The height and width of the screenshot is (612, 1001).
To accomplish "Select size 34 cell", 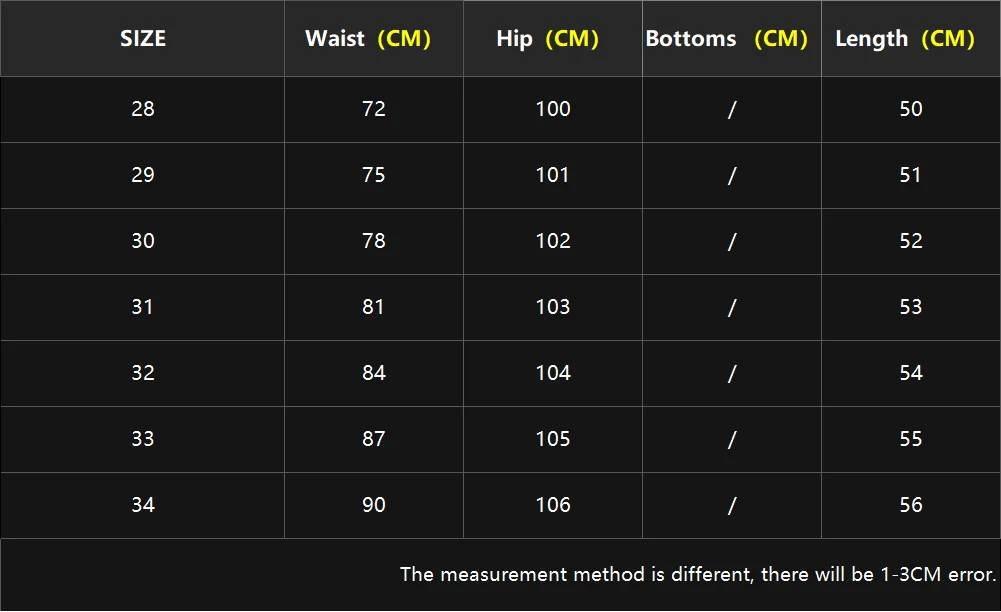I will point(143,505).
